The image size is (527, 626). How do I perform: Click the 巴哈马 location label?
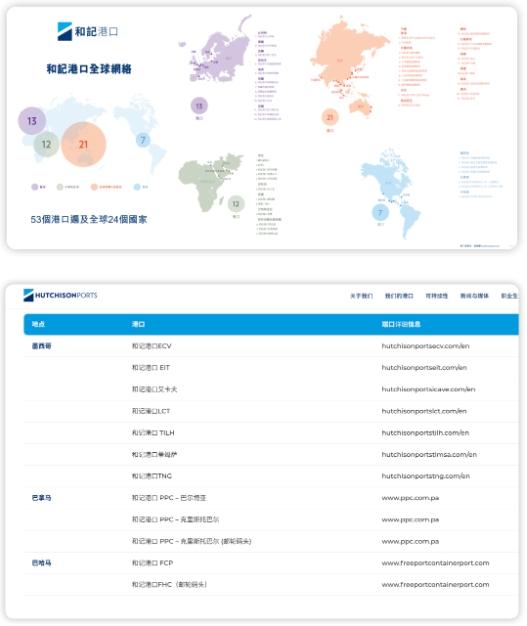click(x=42, y=563)
